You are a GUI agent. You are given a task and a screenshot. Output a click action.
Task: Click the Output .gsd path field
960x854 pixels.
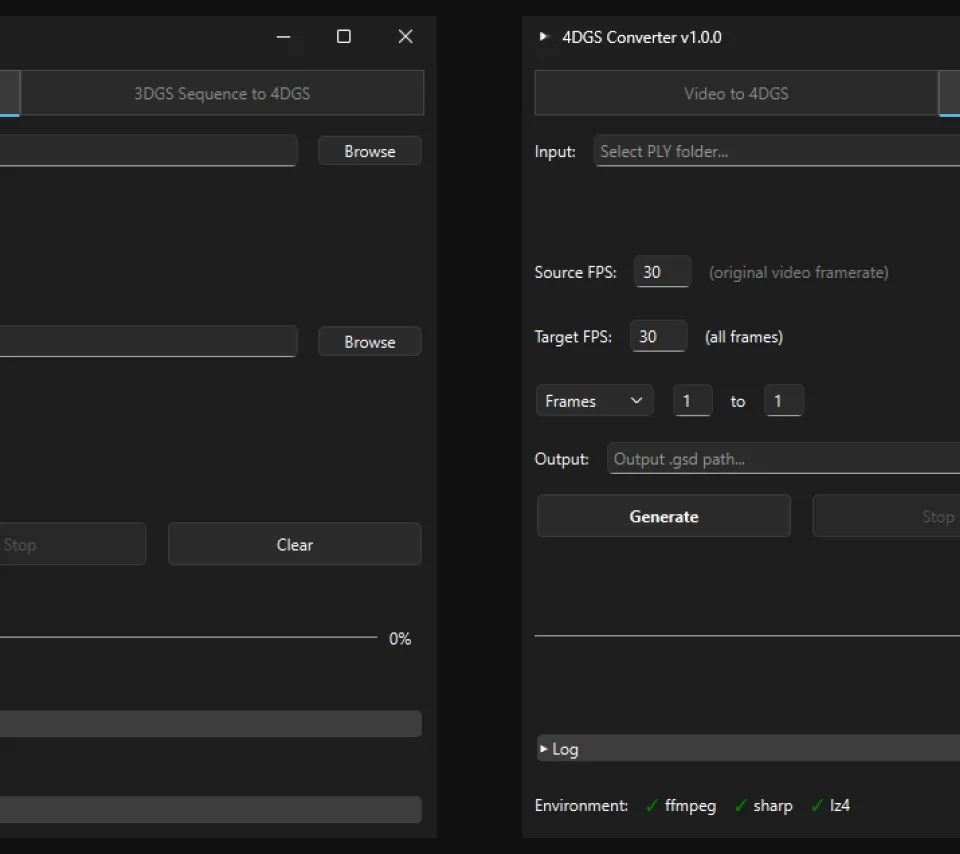[784, 459]
